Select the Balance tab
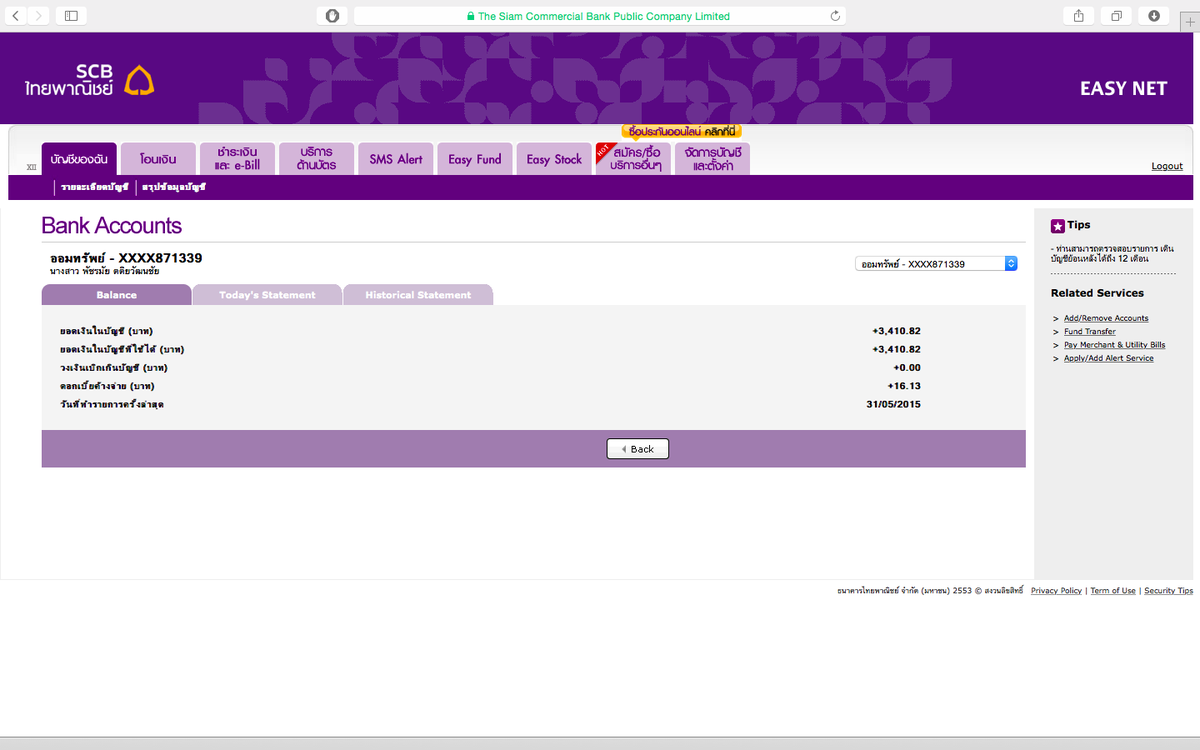Screen dimensions: 1200x750 (116, 295)
